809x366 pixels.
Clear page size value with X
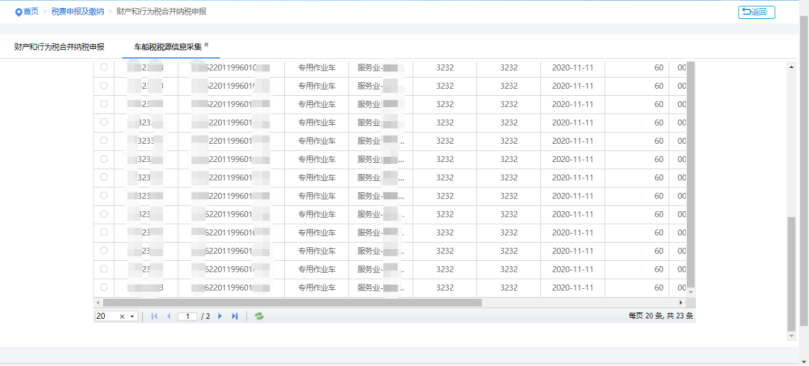[122, 316]
